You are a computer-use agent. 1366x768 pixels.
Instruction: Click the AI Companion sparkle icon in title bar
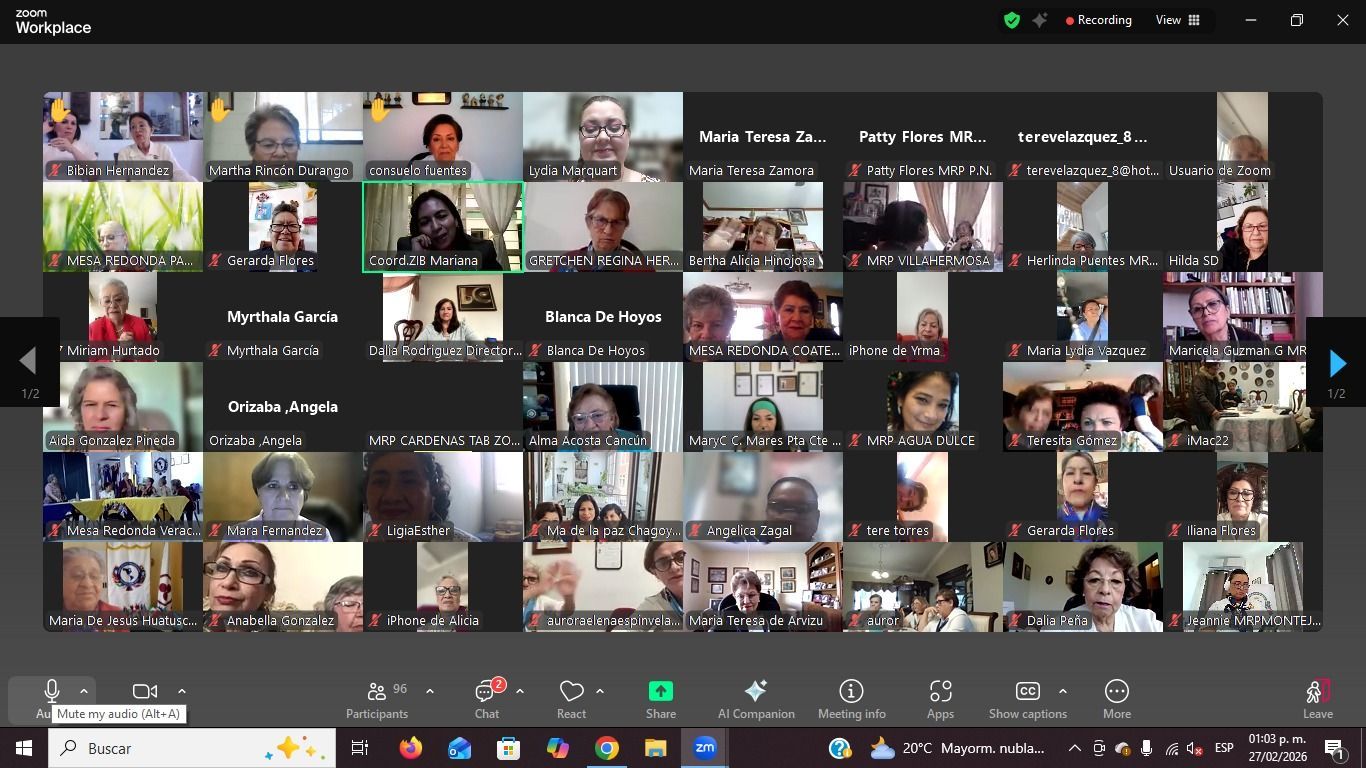pos(1040,20)
